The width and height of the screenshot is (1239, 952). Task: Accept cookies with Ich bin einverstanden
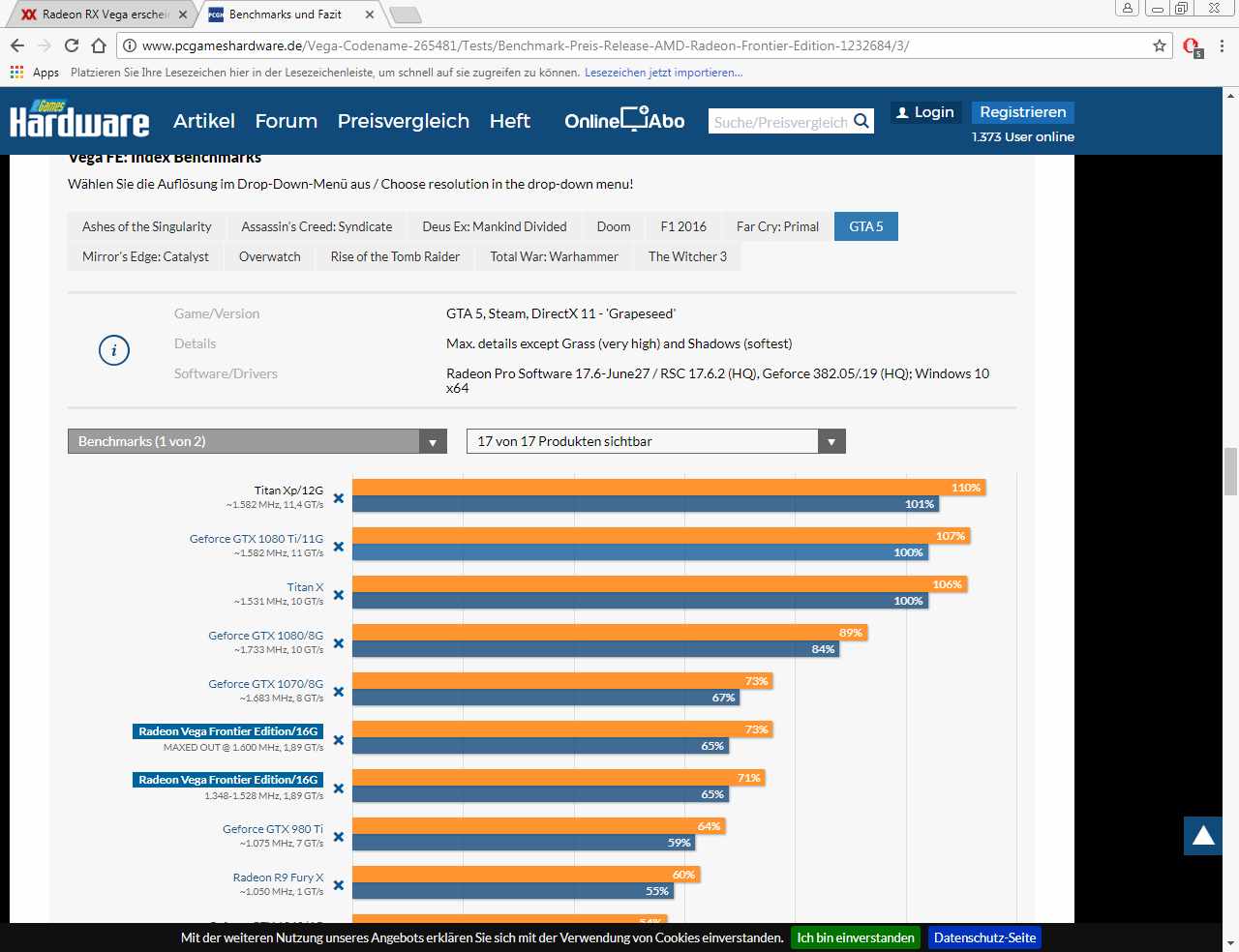[856, 937]
